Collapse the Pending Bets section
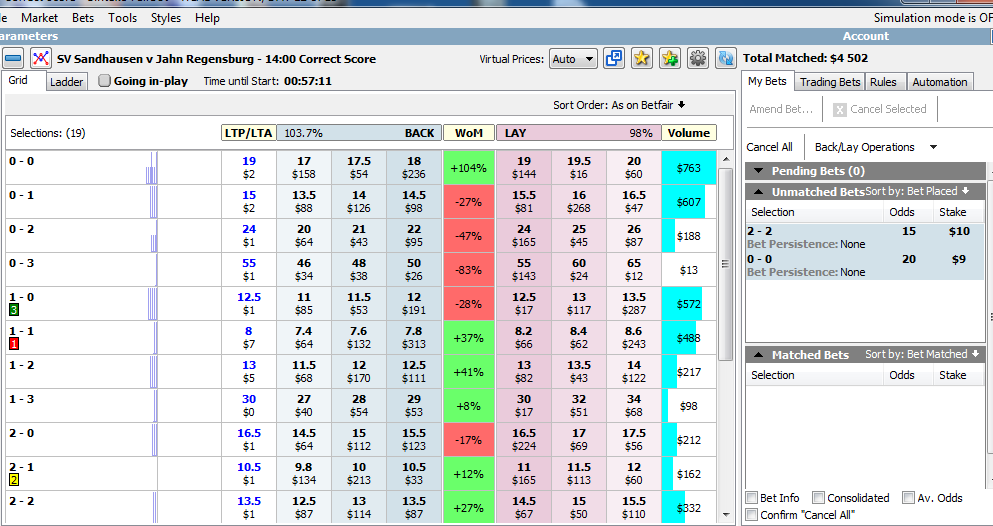 point(758,171)
